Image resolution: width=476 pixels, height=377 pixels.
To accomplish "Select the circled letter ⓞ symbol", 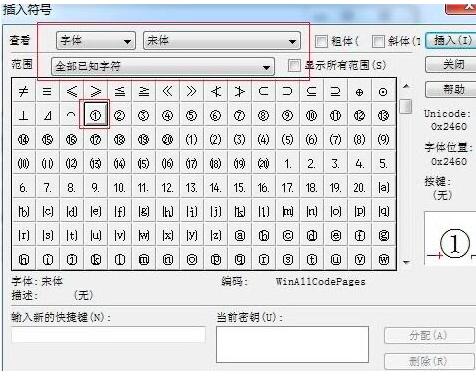I will click(191, 259).
